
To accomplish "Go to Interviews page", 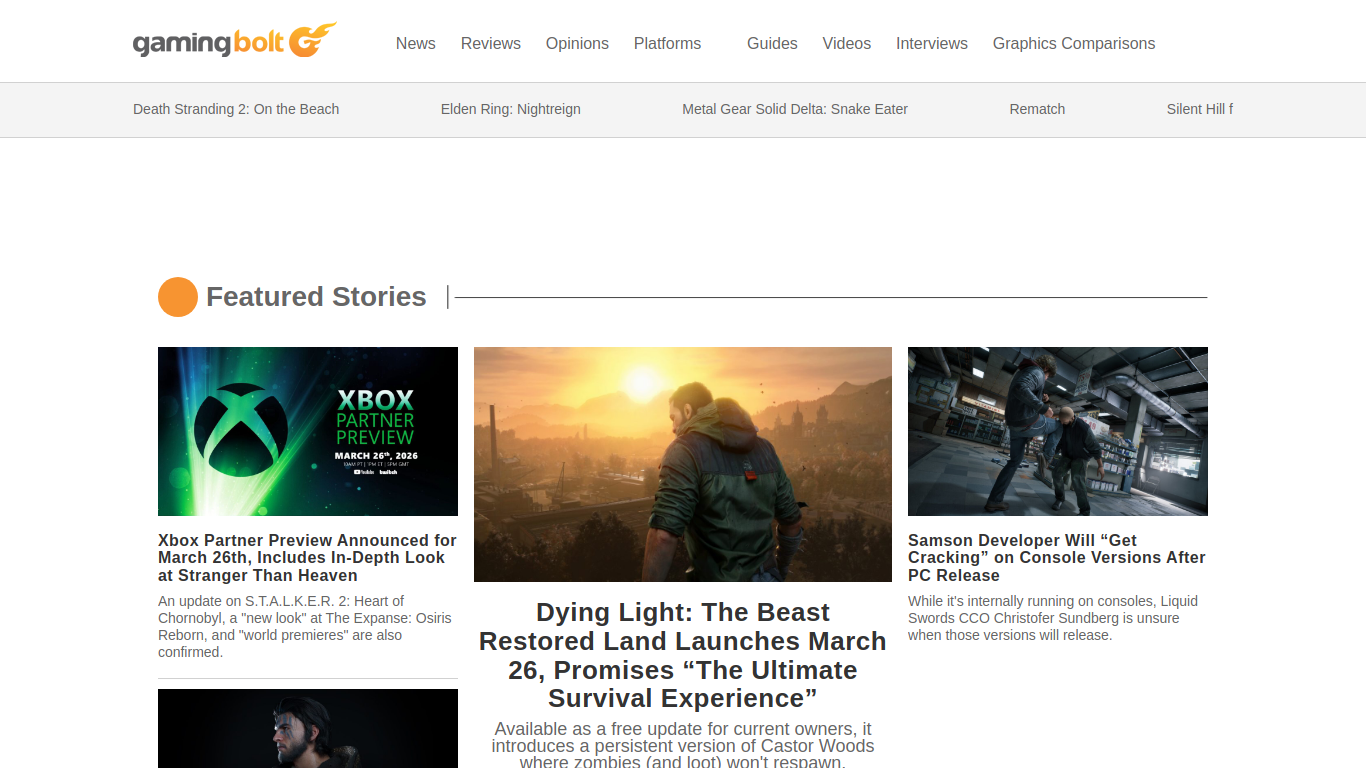I will pos(931,44).
